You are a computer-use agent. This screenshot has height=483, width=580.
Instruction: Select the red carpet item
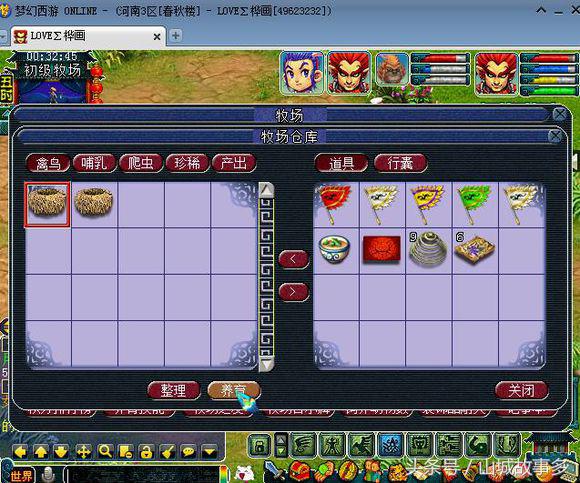(x=382, y=250)
